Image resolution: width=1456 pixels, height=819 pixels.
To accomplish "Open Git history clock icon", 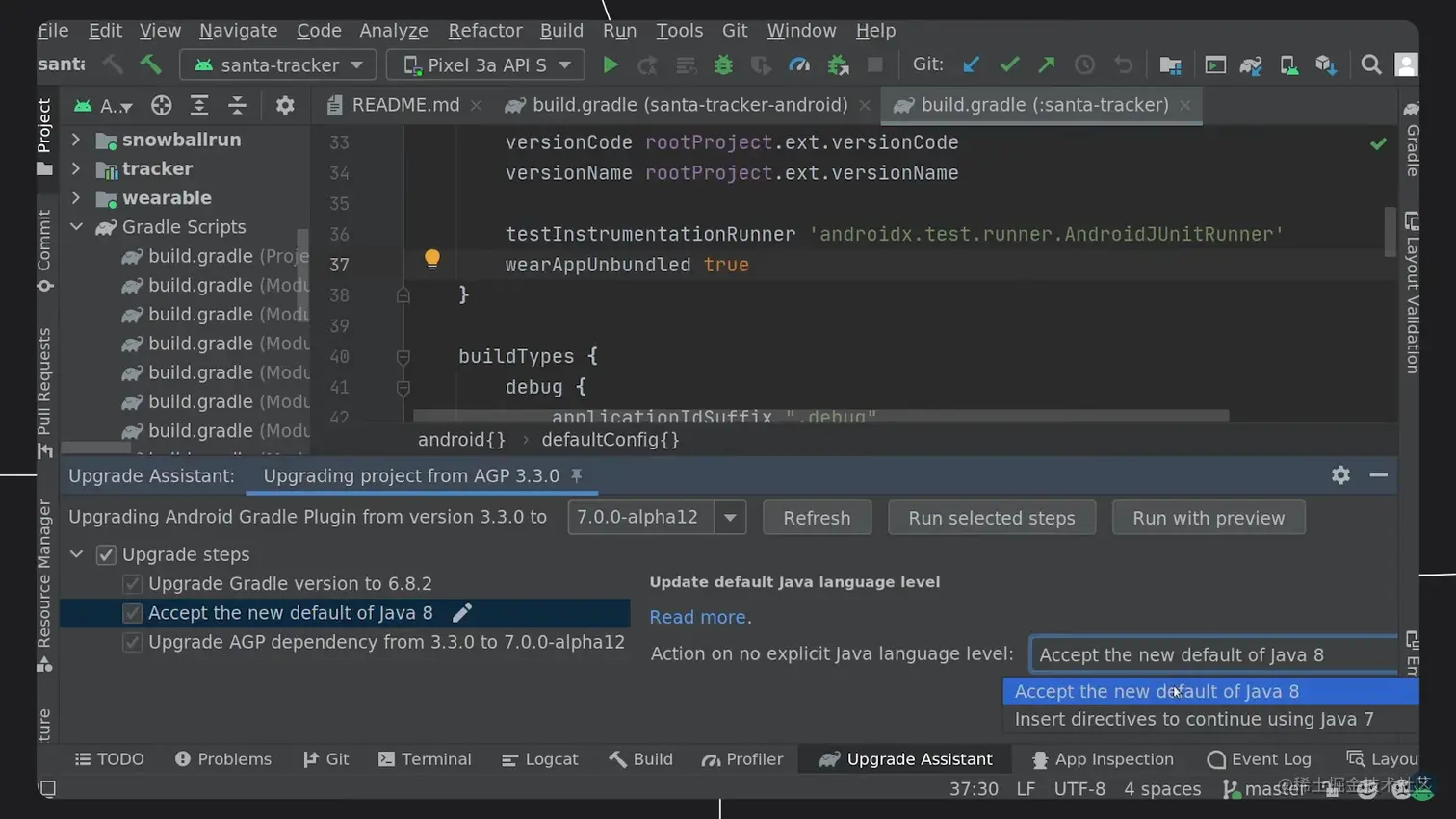I will 1084,64.
